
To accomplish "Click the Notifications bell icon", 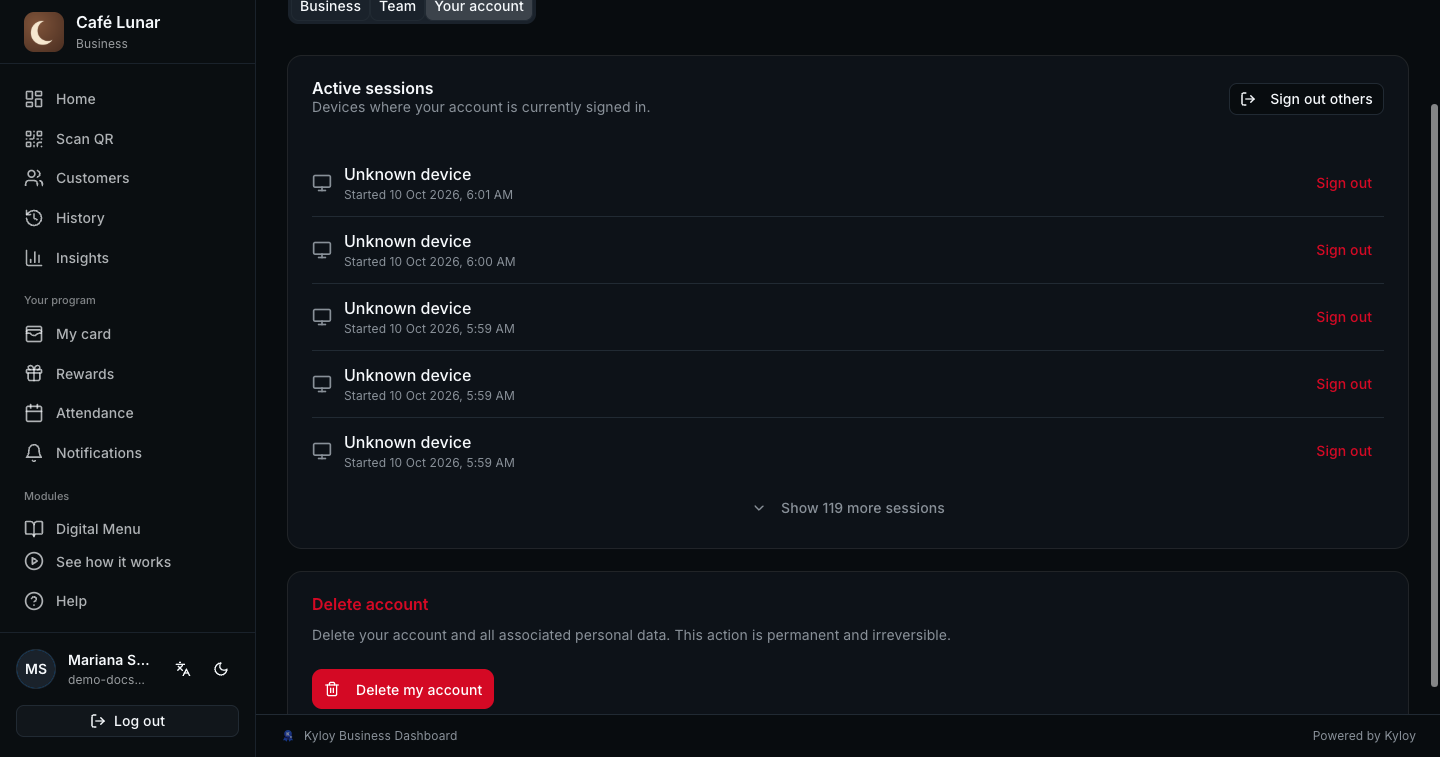I will coord(34,453).
